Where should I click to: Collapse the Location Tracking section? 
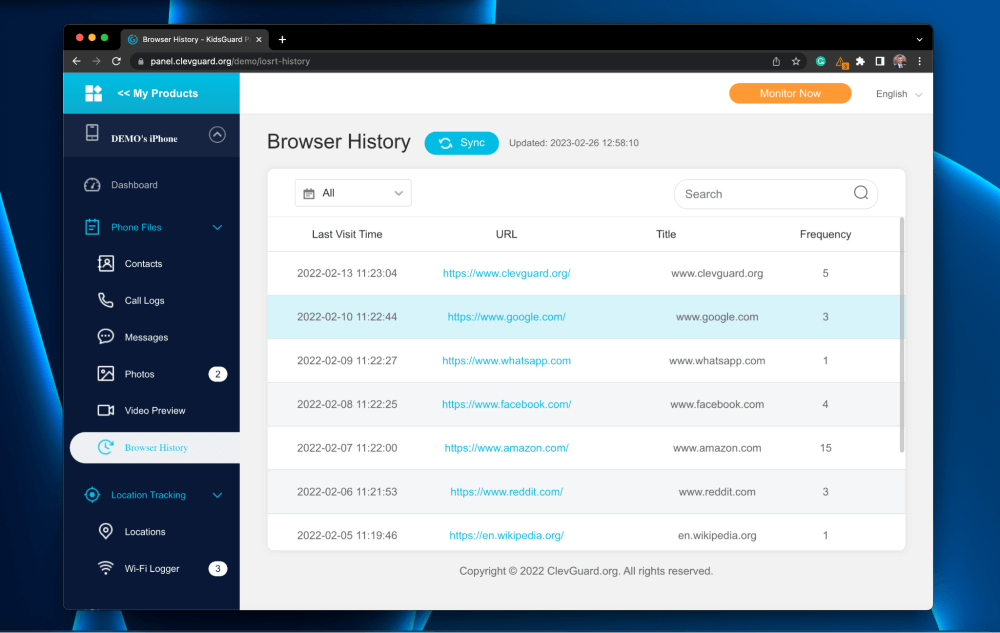(217, 495)
